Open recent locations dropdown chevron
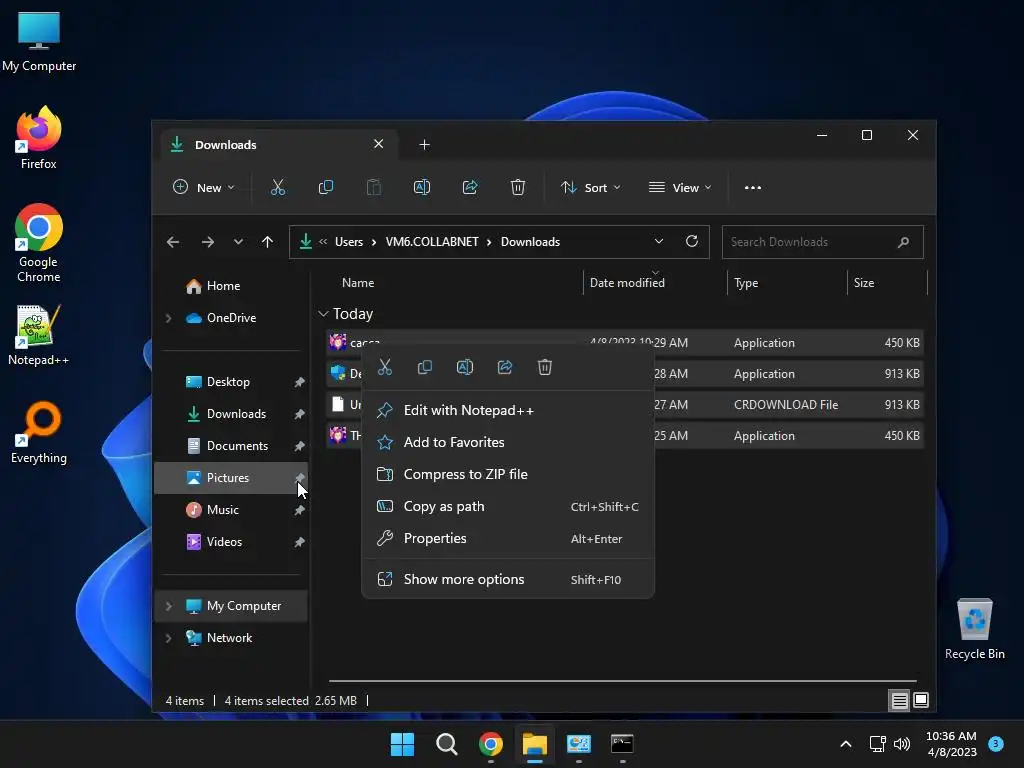The width and height of the screenshot is (1024, 768). coord(238,242)
